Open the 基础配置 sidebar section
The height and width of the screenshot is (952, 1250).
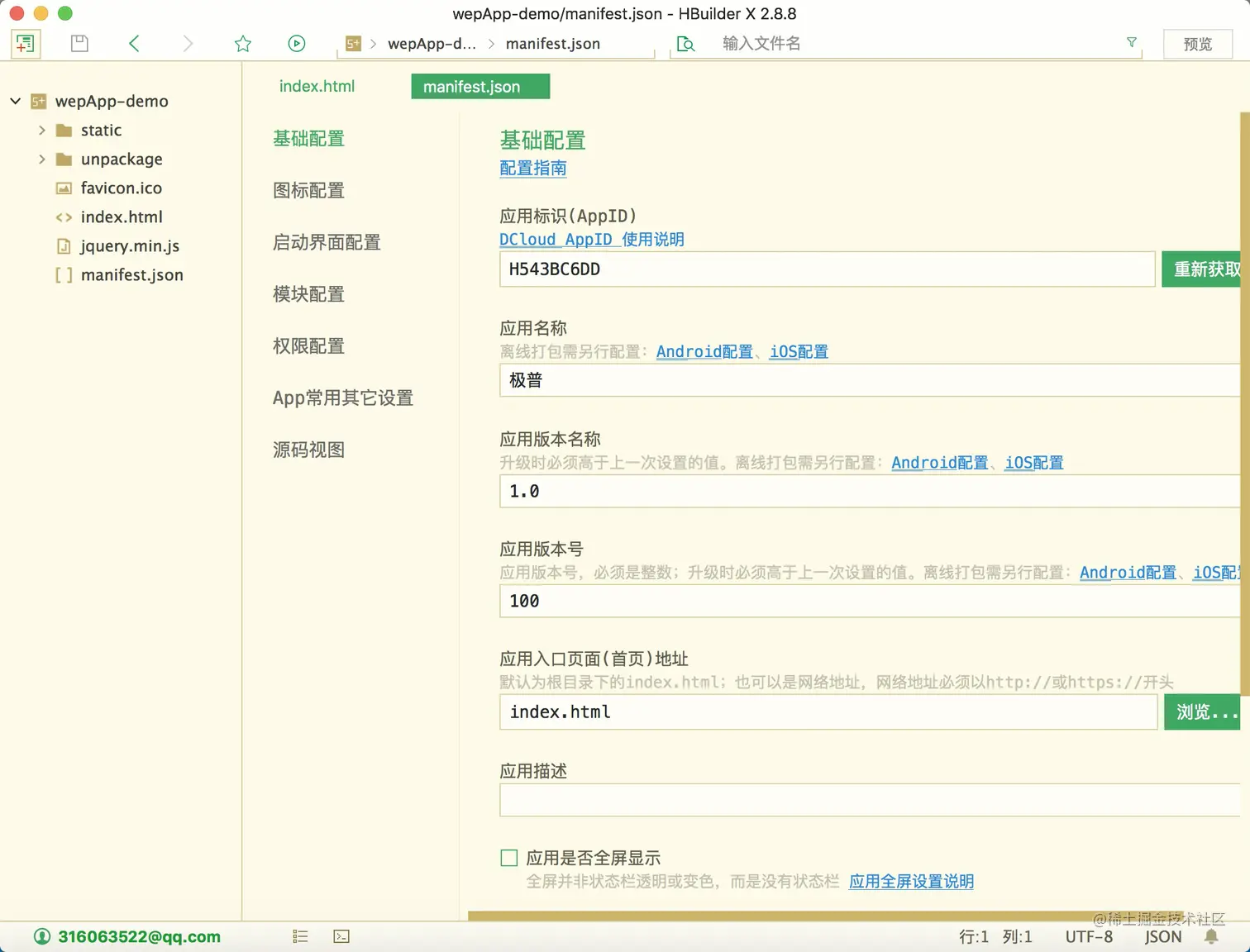[x=308, y=139]
